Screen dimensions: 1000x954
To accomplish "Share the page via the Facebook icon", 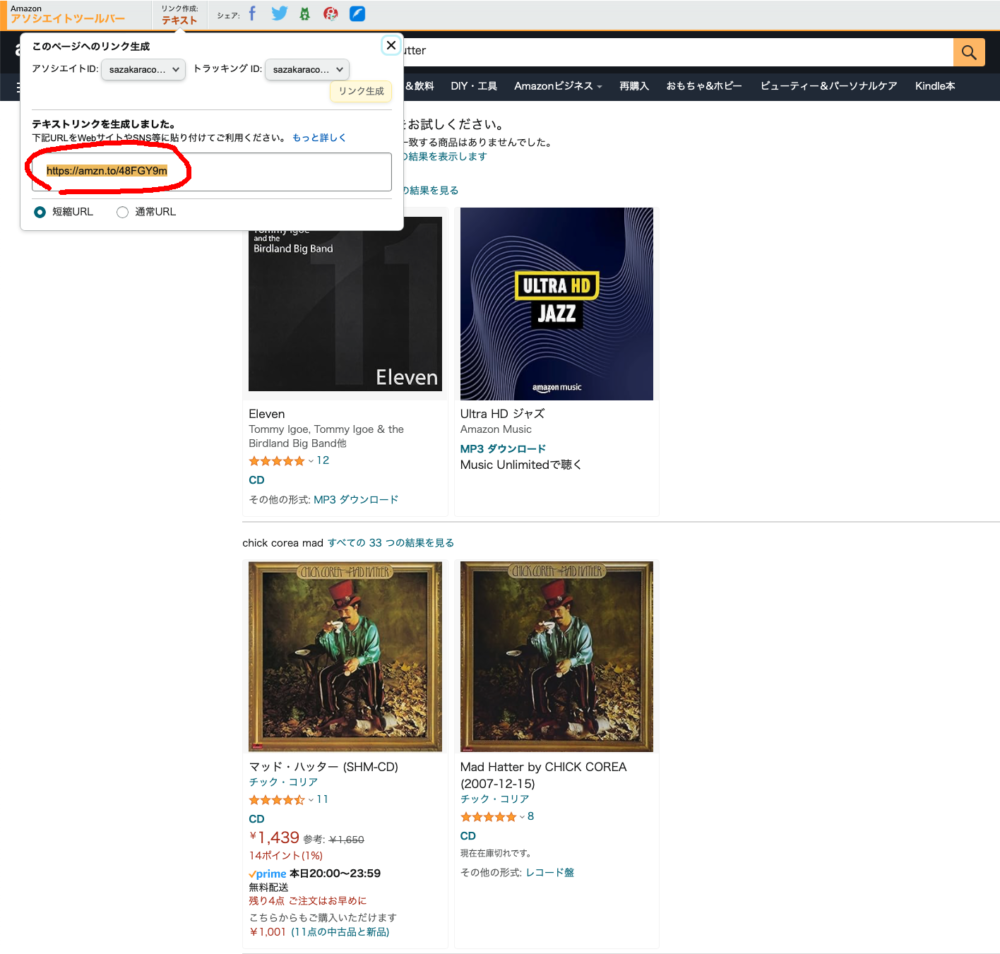I will 252,14.
